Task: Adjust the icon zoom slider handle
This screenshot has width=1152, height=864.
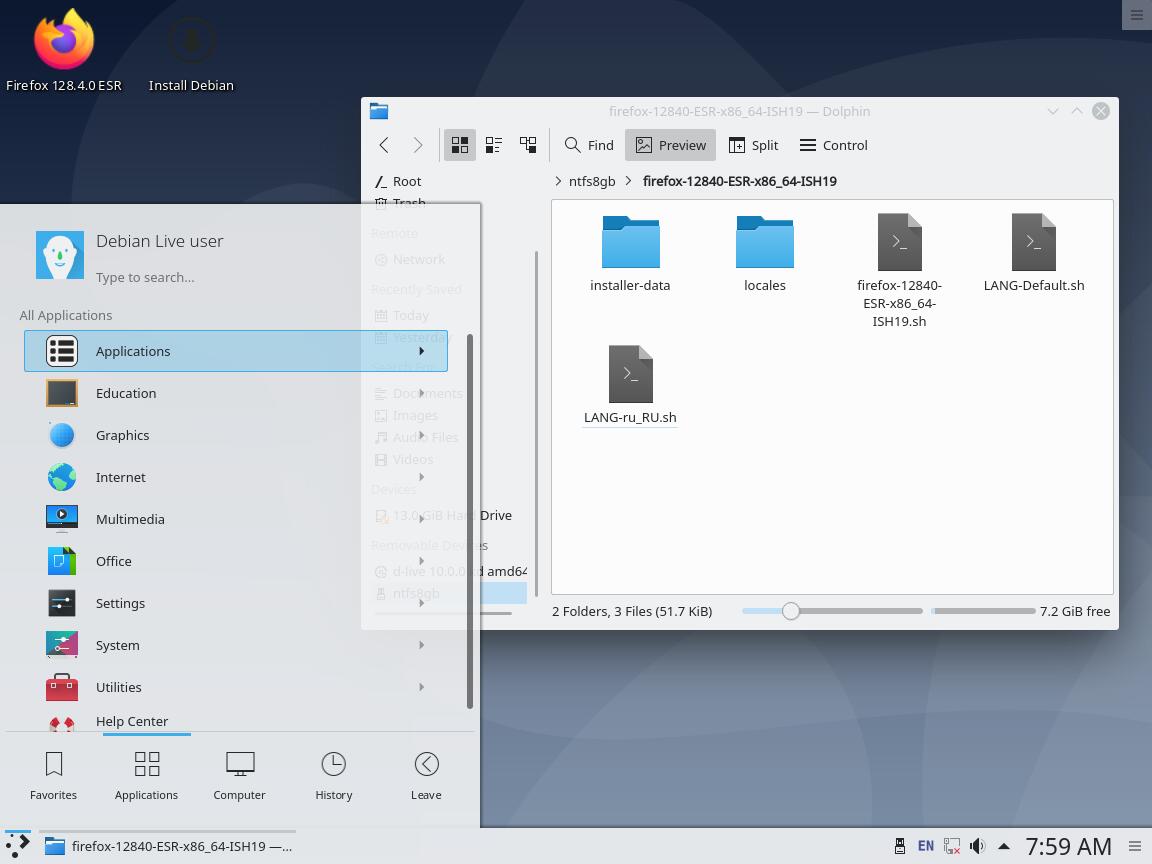Action: pyautogui.click(x=791, y=611)
